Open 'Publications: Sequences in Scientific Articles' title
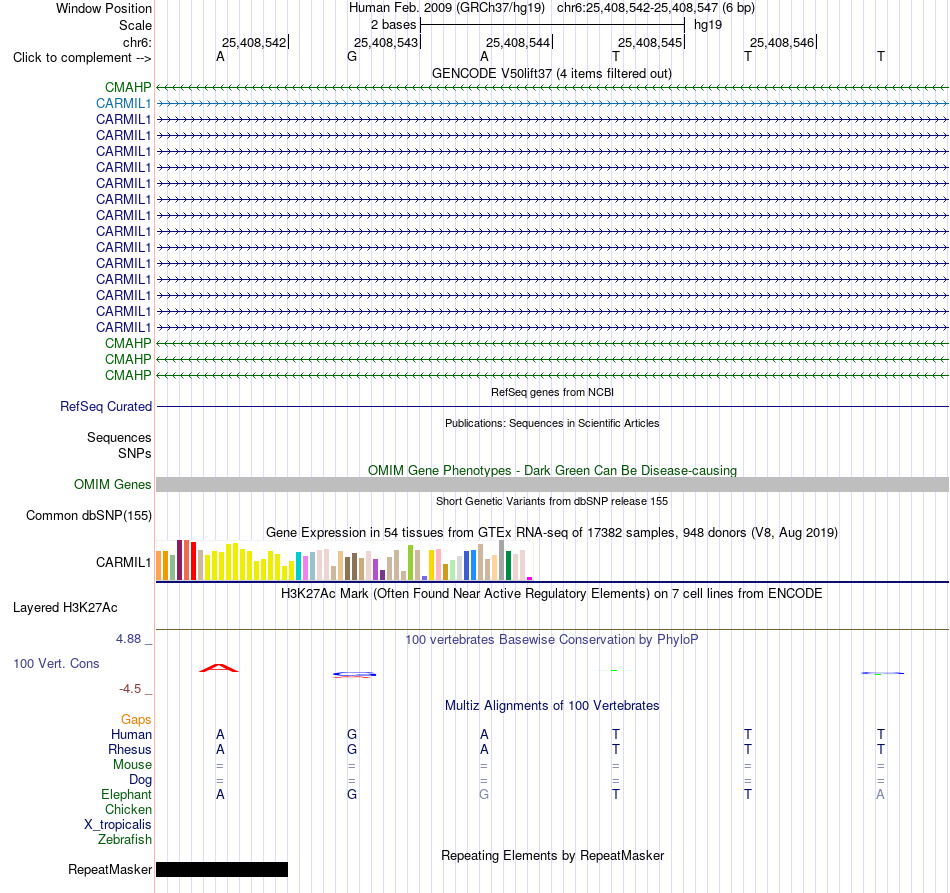Viewport: 950px width, 893px height. (552, 423)
